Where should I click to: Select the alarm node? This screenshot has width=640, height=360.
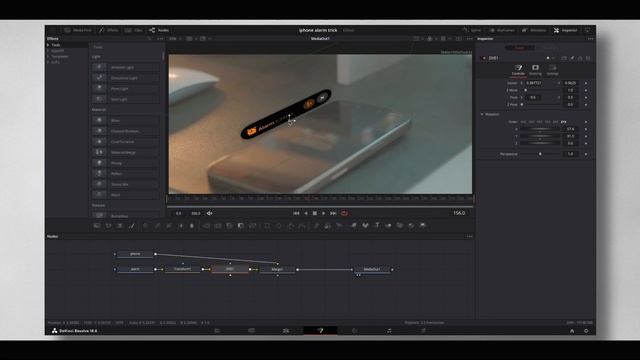click(x=135, y=269)
